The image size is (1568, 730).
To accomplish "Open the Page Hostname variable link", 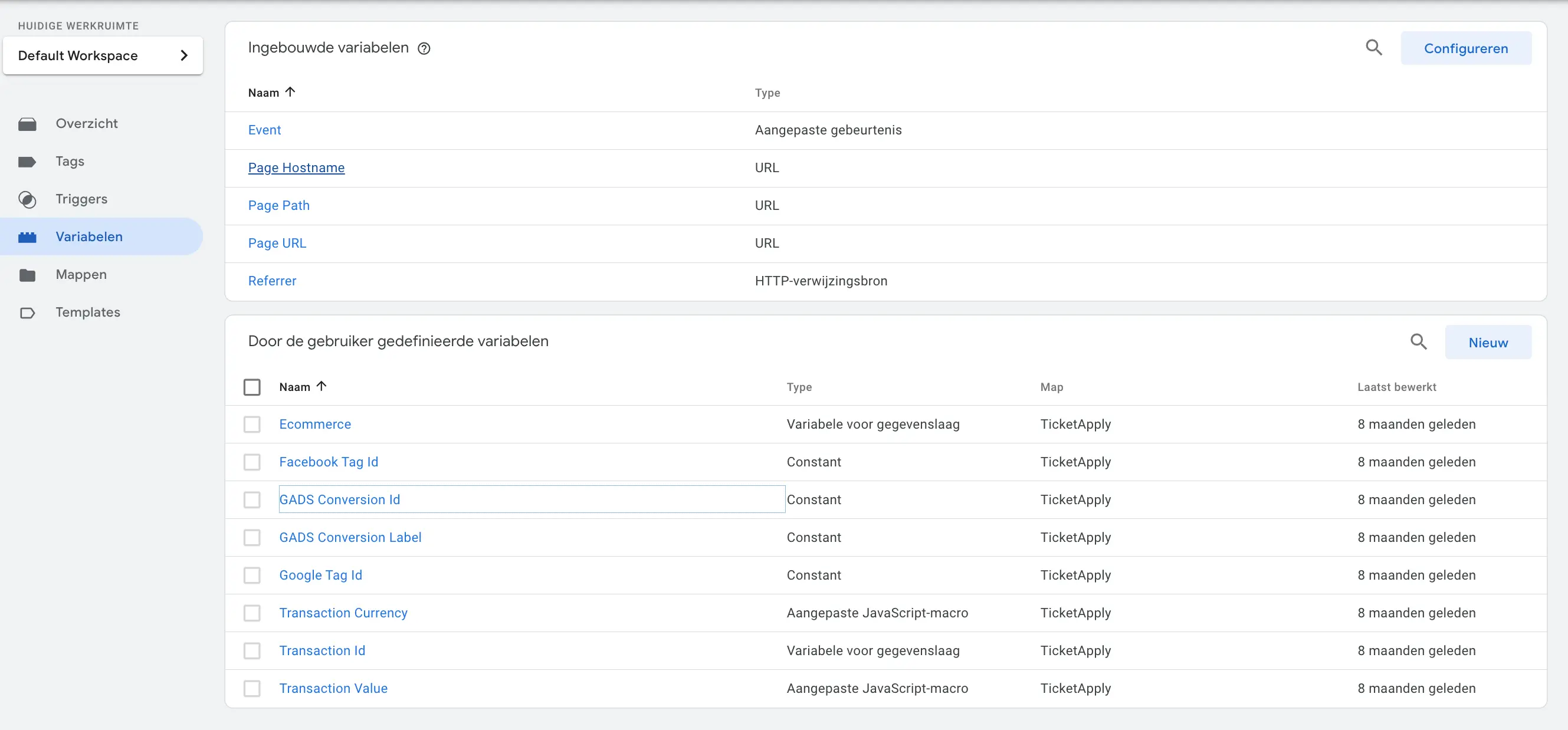I will (296, 167).
